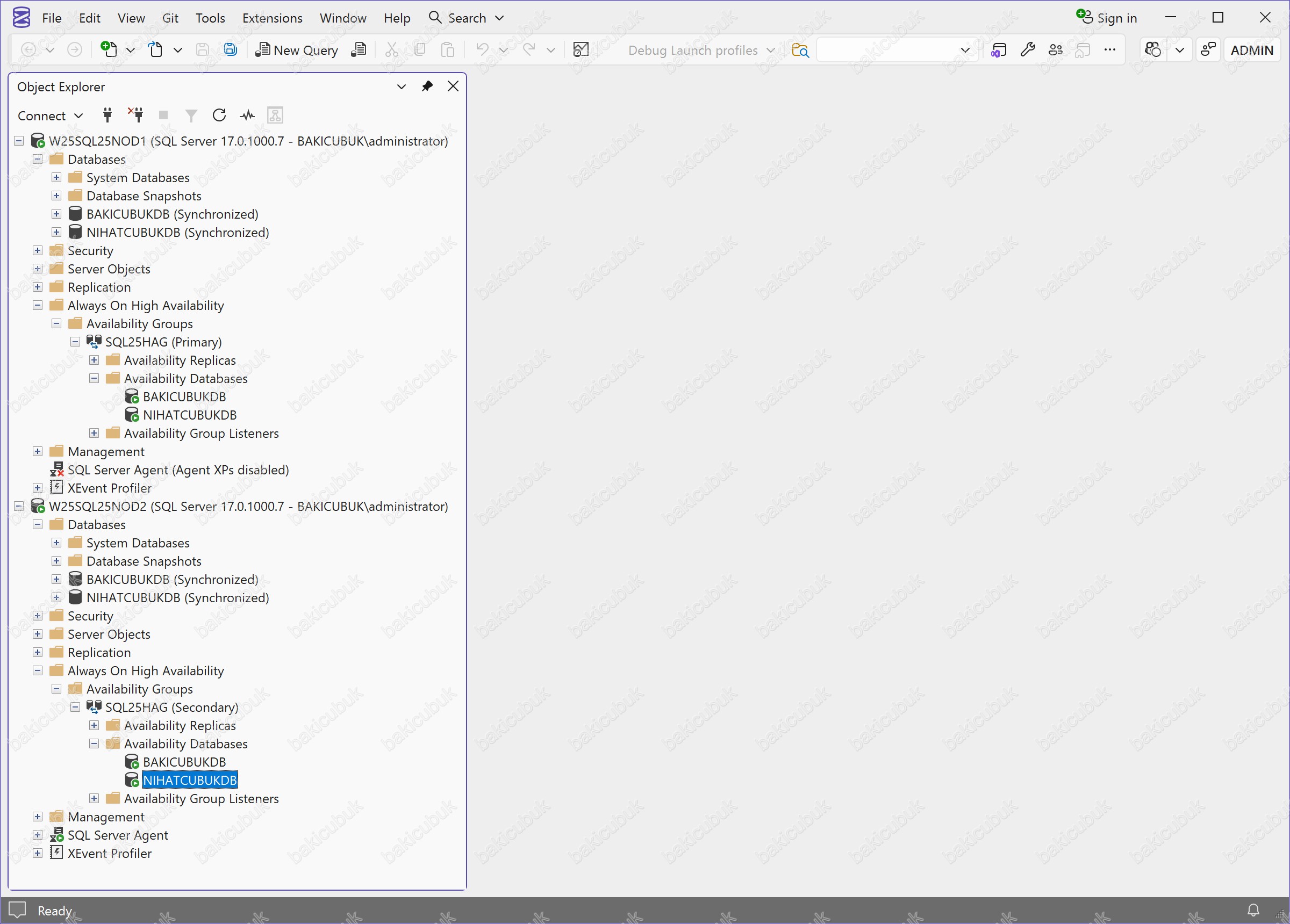Image resolution: width=1290 pixels, height=924 pixels.
Task: Click the Disconnect icon in Object Explorer toolbar
Action: (135, 115)
